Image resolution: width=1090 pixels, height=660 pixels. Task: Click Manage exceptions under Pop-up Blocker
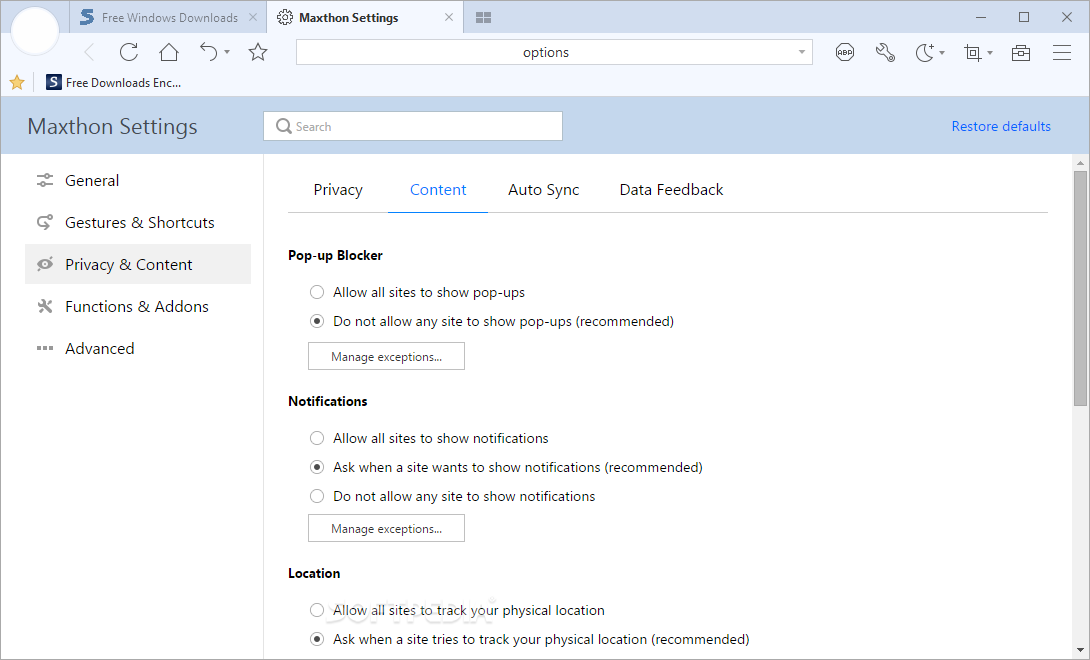tap(387, 356)
